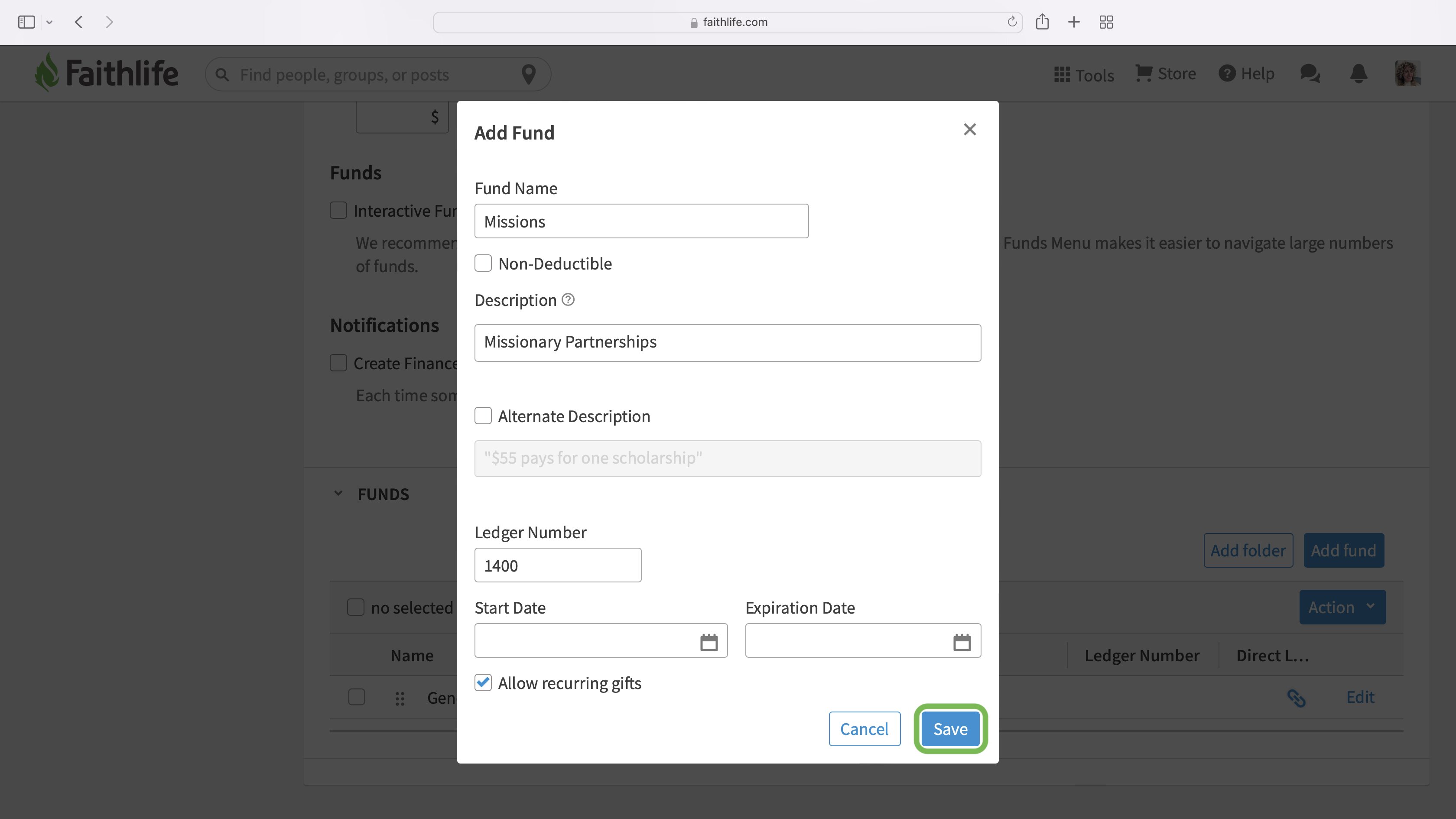Image resolution: width=1456 pixels, height=819 pixels.
Task: Cancel the Add Fund dialog
Action: [864, 728]
